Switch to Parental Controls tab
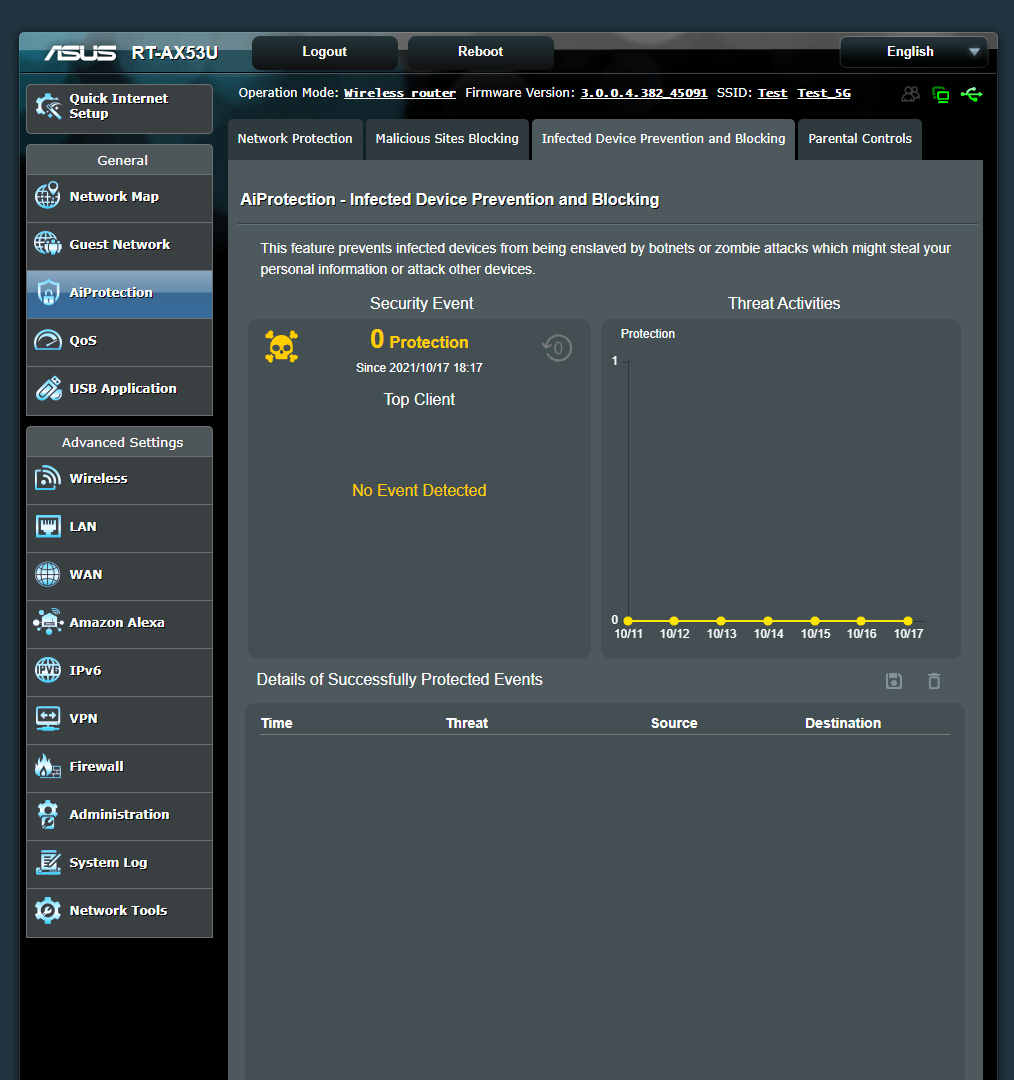The image size is (1014, 1080). click(860, 139)
